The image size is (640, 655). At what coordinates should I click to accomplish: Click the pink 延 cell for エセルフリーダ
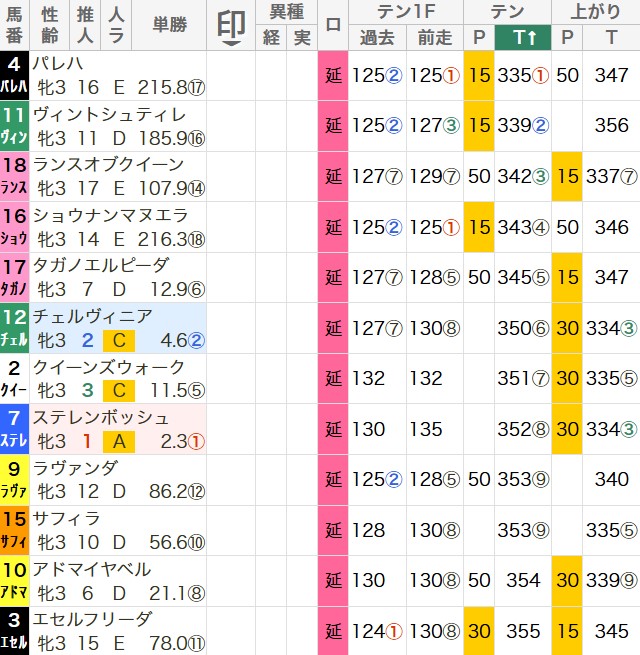pos(333,631)
